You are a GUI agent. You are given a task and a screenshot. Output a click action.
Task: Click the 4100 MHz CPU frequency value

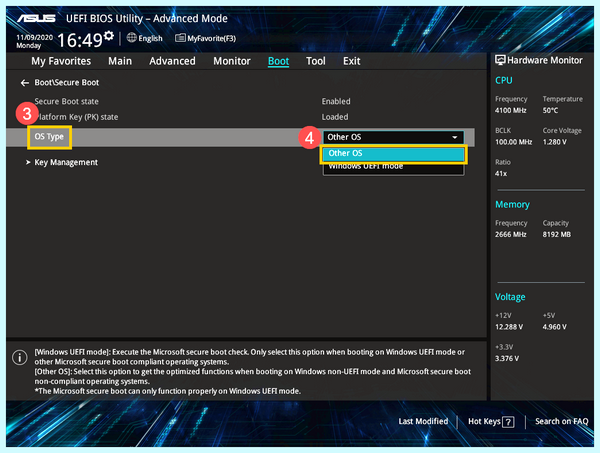510,110
